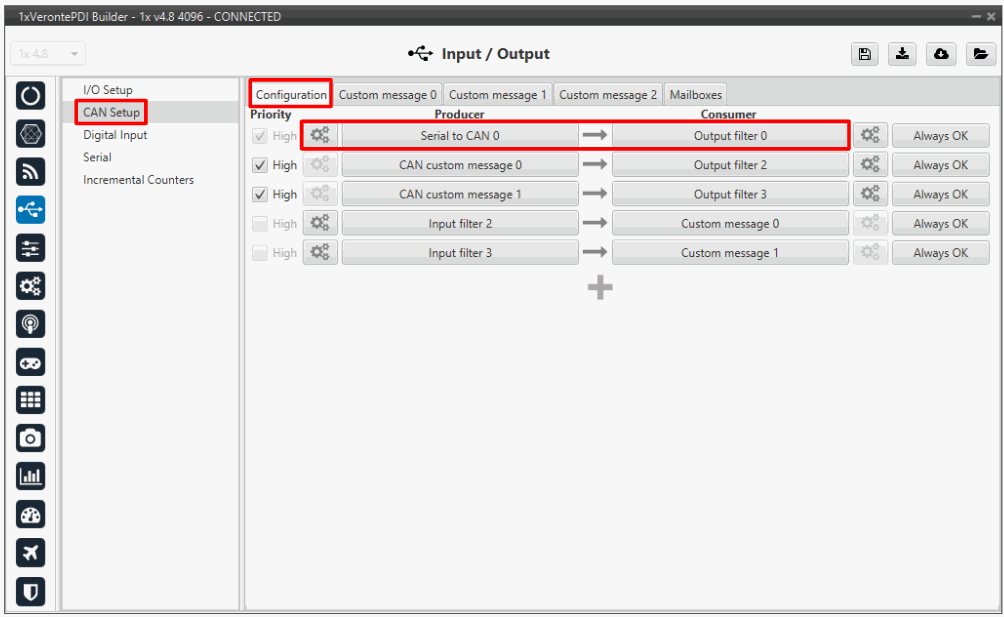Enable High priority for Input filter 2

(261, 224)
